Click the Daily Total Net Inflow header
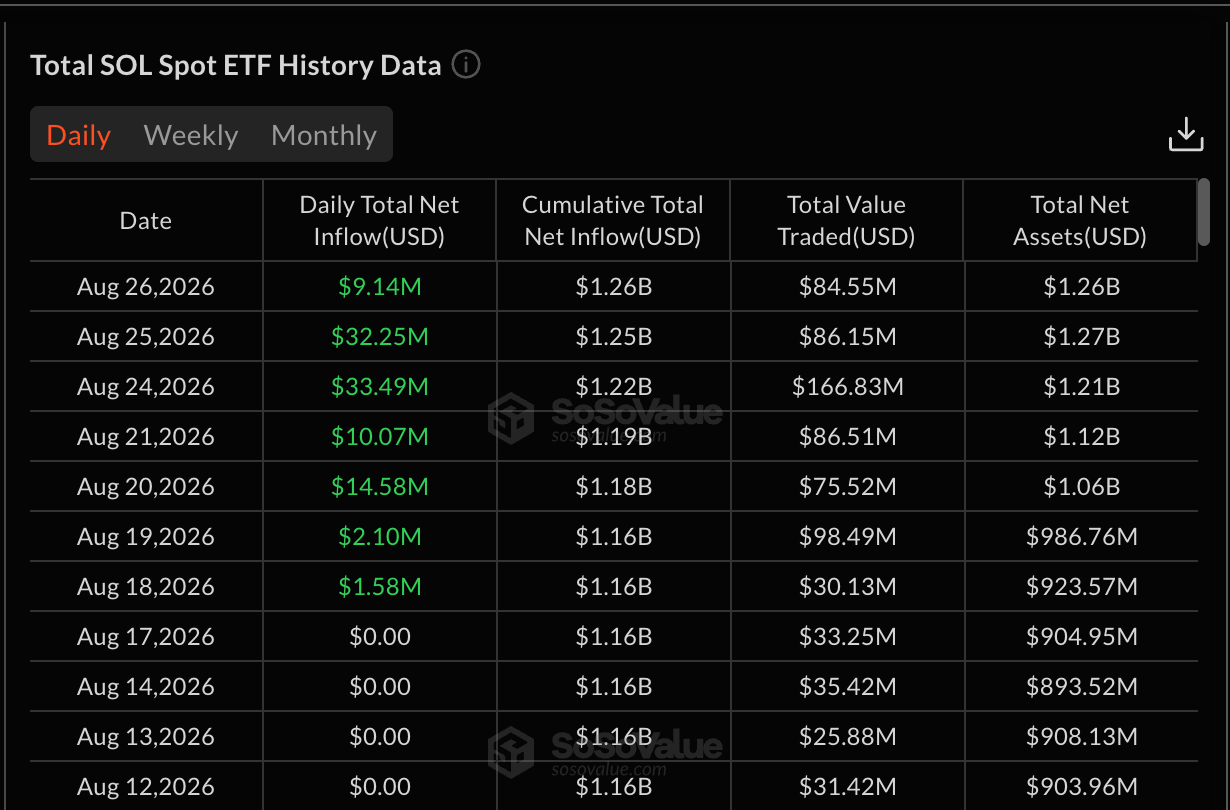1230x810 pixels. coord(380,221)
